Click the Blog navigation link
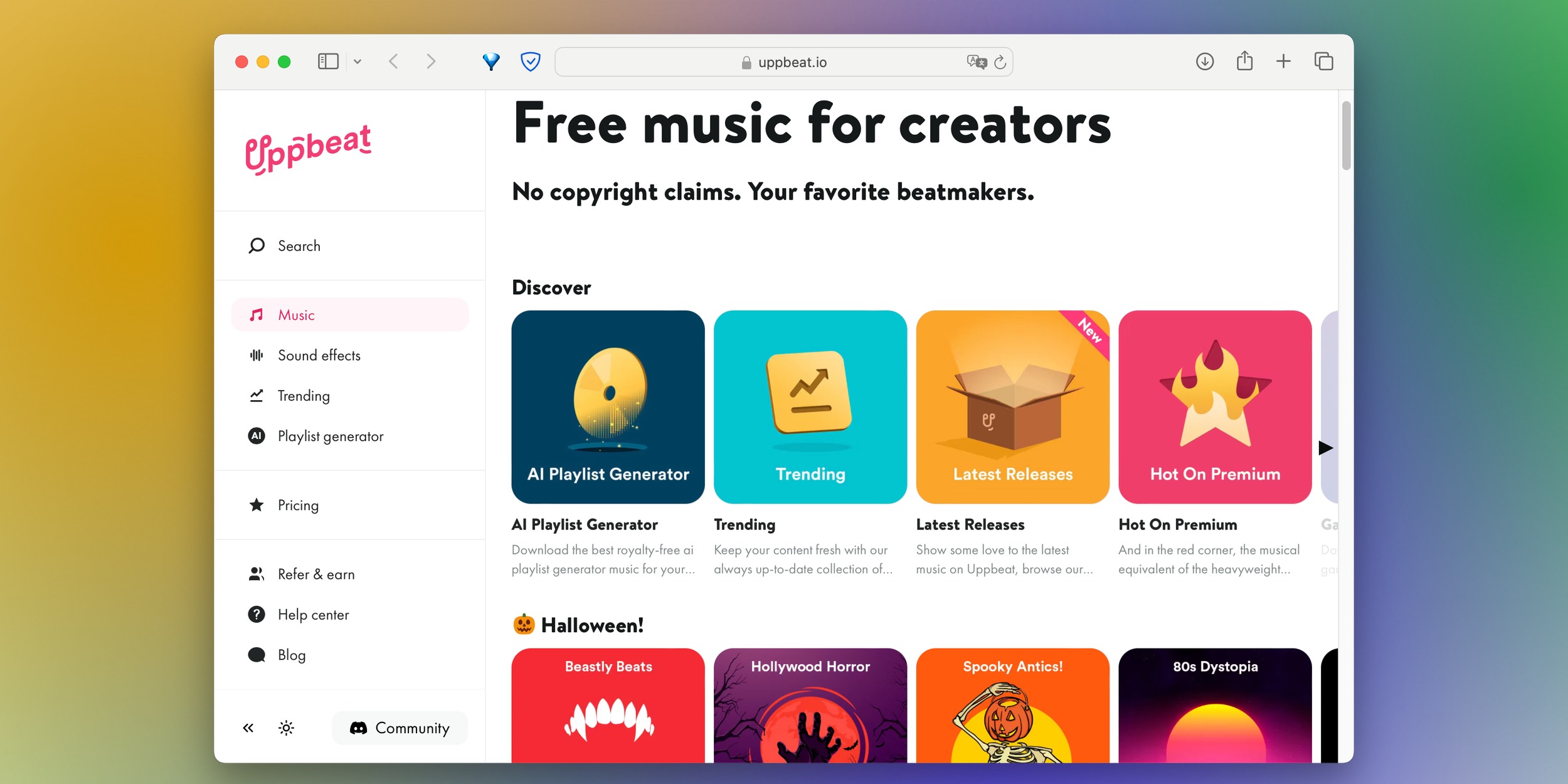Viewport: 1568px width, 784px height. click(291, 655)
